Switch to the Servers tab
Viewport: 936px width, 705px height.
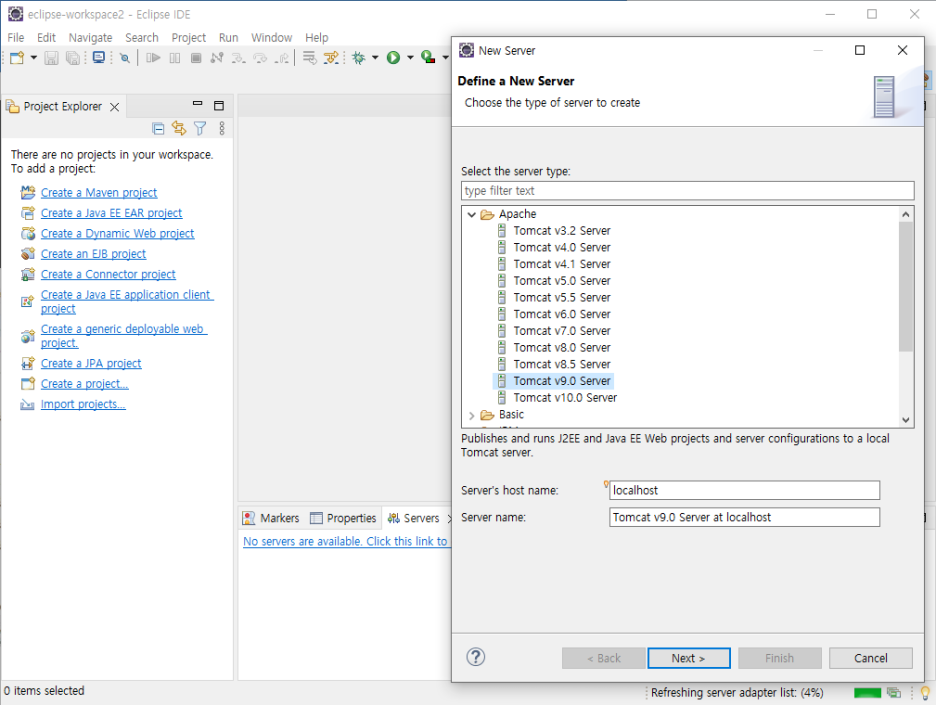coord(414,518)
